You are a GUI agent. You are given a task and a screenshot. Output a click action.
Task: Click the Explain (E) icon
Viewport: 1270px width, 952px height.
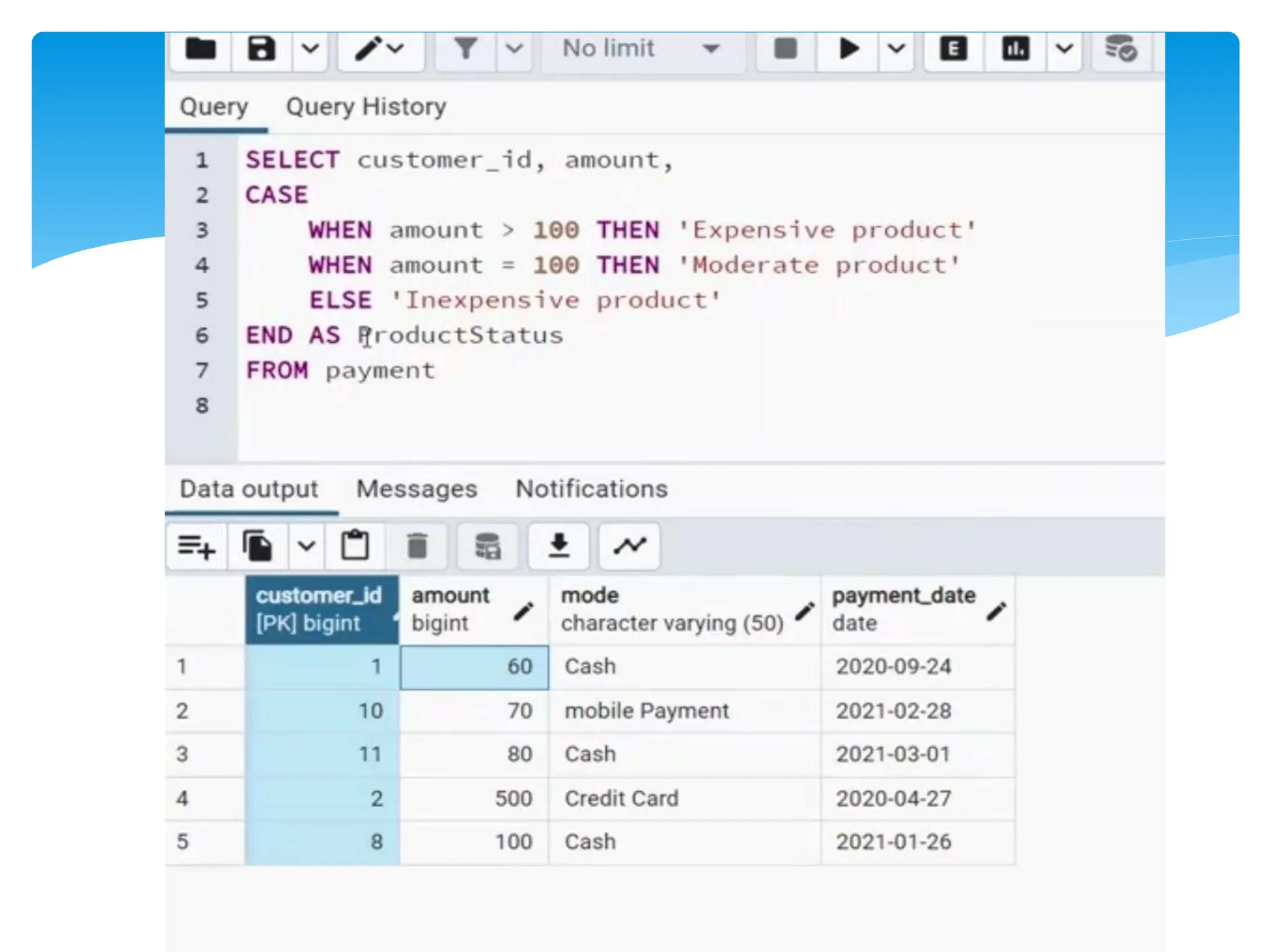click(953, 48)
